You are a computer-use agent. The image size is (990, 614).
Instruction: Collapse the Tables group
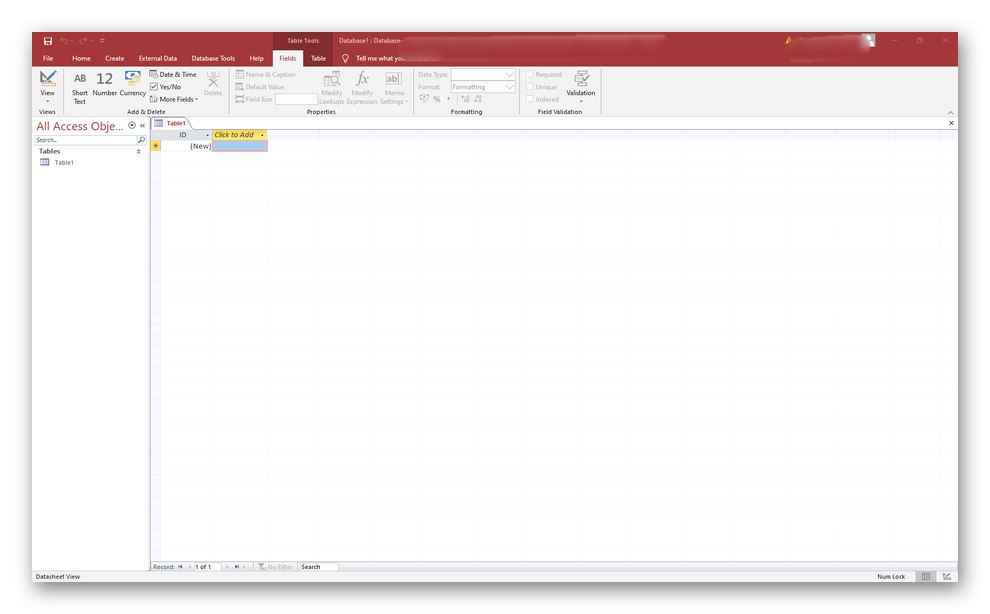pyautogui.click(x=138, y=152)
